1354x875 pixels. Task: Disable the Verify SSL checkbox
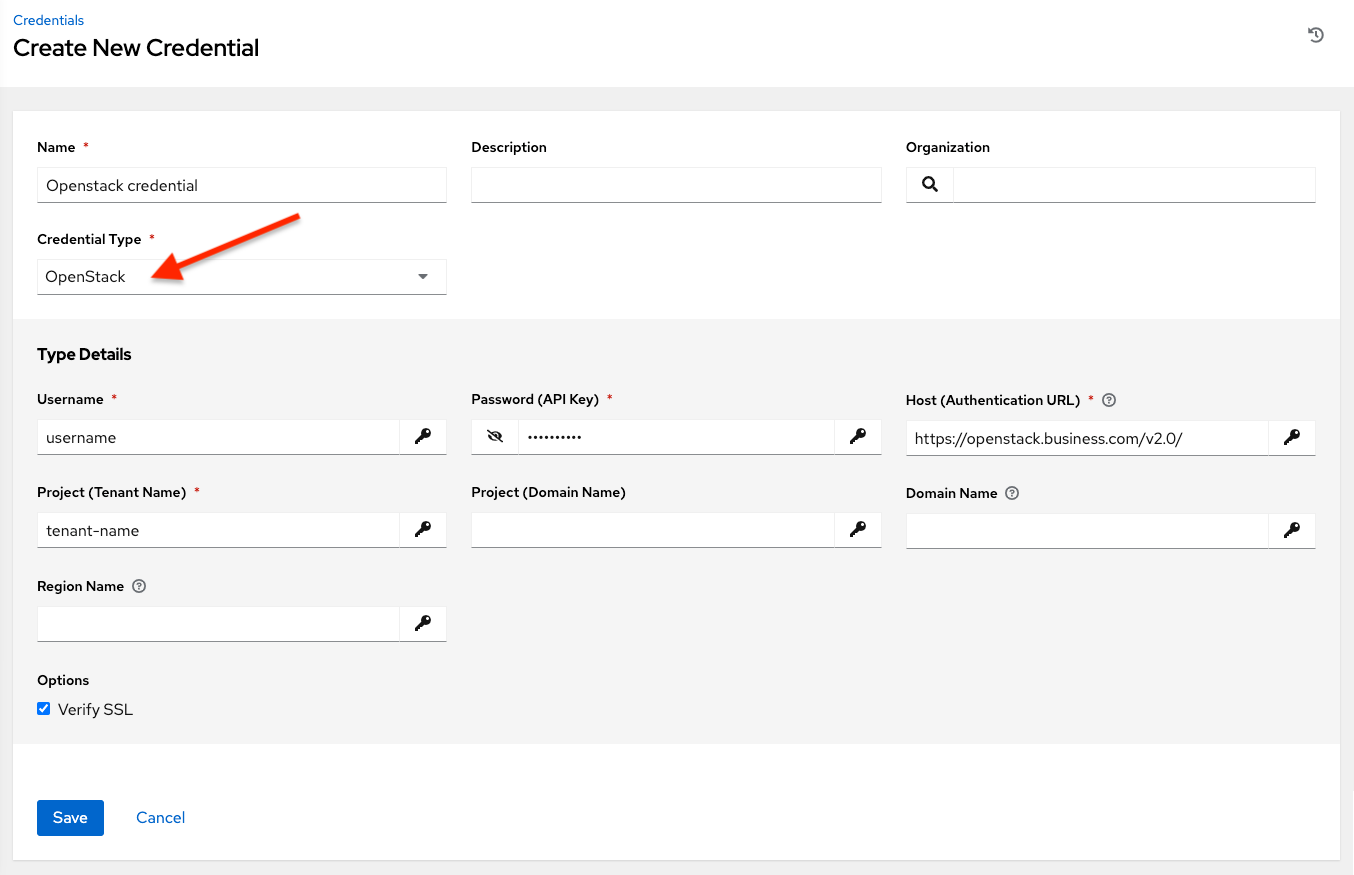point(43,708)
